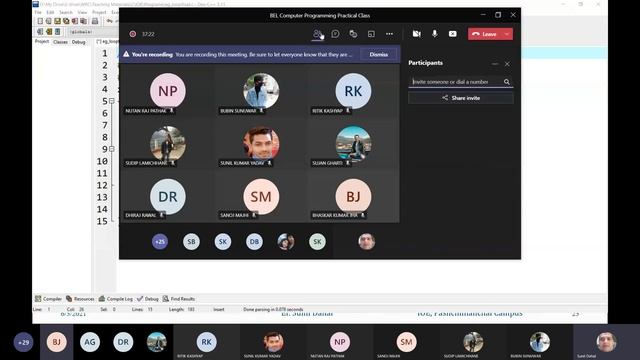Select the Sunil Kumar Yadav participant tile
The height and width of the screenshot is (360, 640).
tap(261, 144)
